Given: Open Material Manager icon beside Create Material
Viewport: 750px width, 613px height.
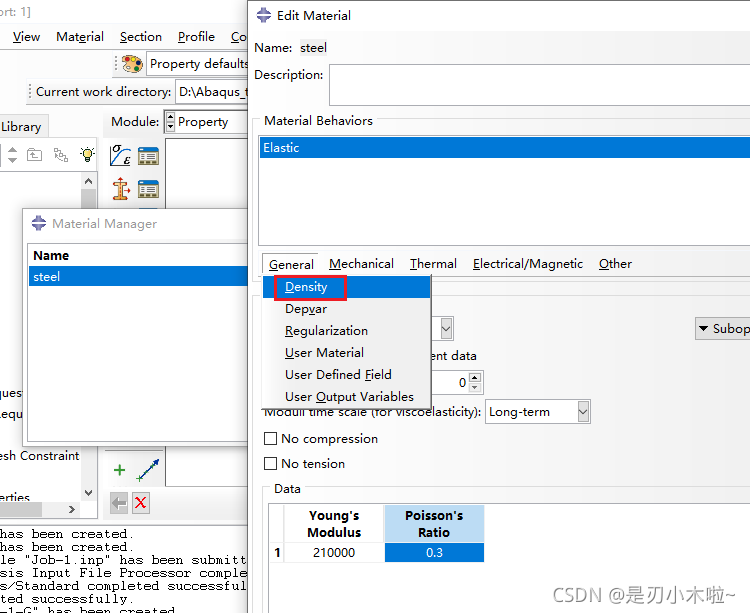Looking at the screenshot, I should pos(148,156).
